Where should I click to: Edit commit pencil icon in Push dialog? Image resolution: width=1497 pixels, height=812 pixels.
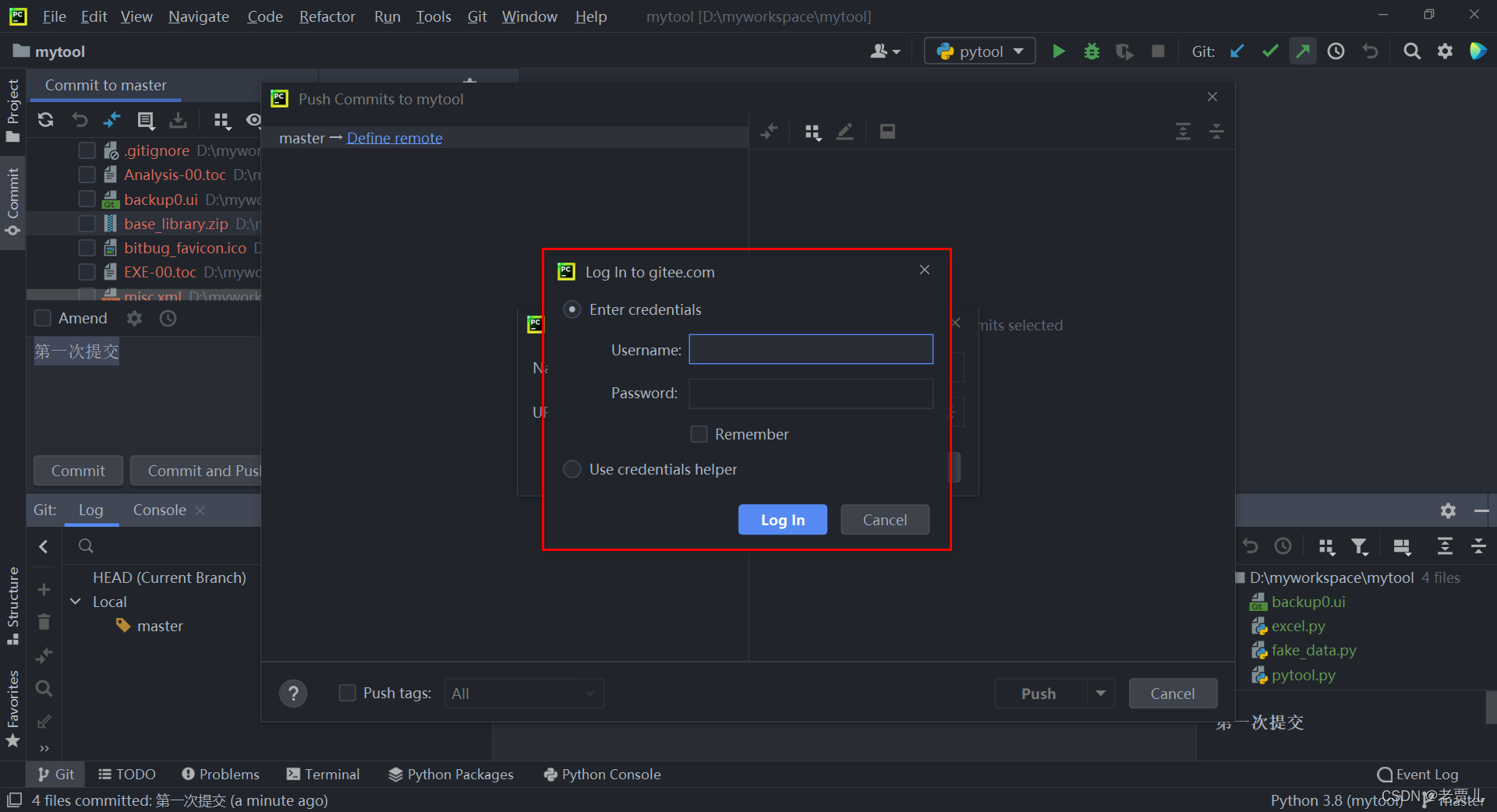[844, 132]
